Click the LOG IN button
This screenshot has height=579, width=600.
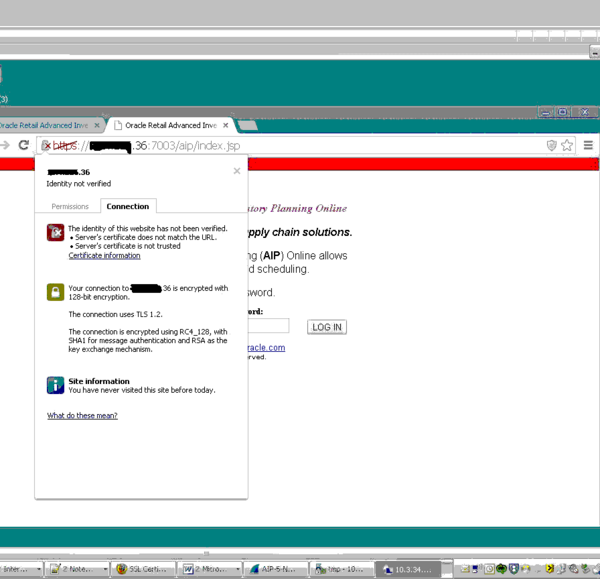(x=327, y=327)
